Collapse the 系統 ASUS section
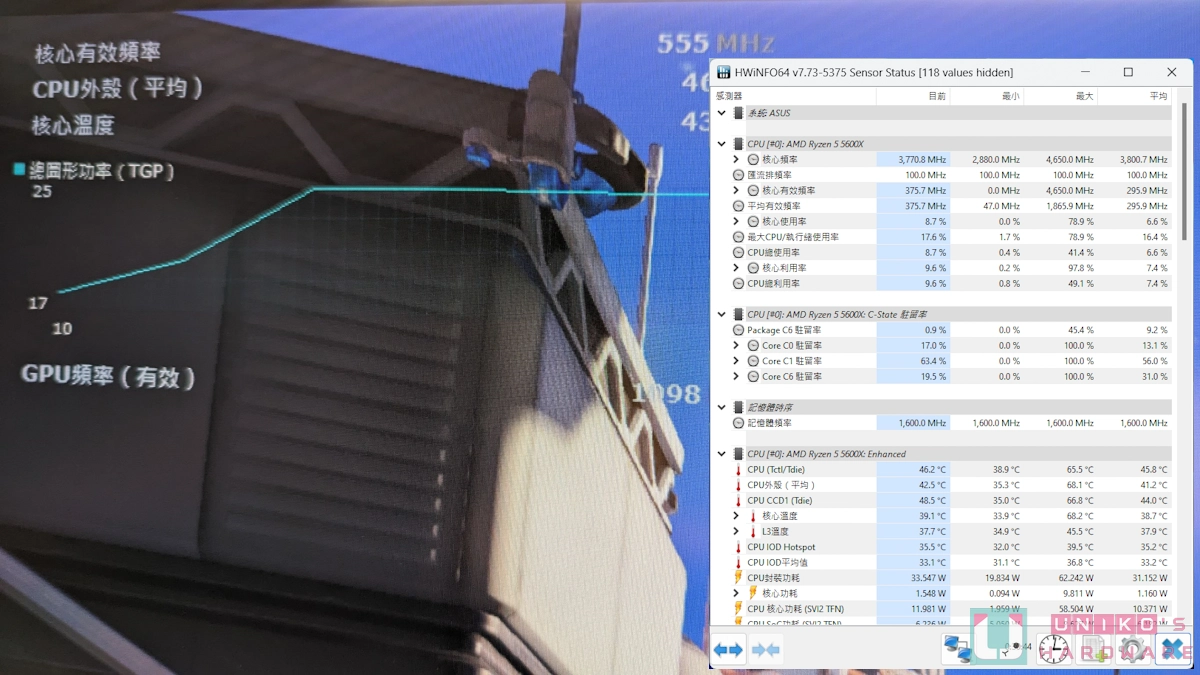 click(722, 112)
